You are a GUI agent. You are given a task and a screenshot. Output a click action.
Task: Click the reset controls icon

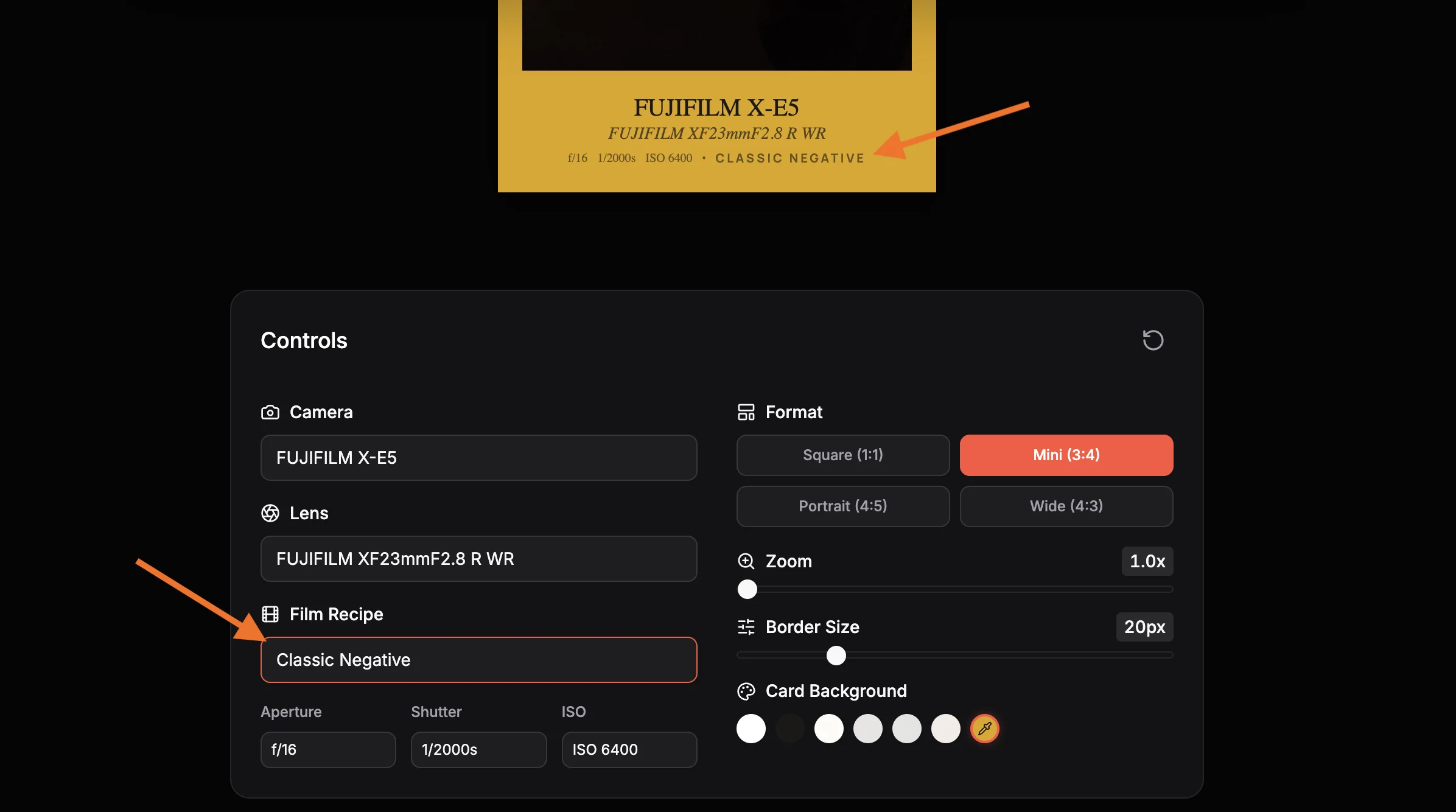[x=1153, y=340]
